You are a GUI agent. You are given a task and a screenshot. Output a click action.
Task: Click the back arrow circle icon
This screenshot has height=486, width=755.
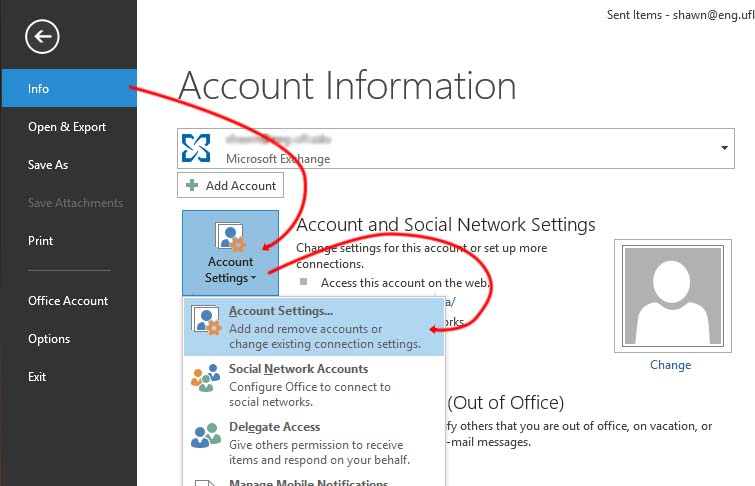coord(44,38)
